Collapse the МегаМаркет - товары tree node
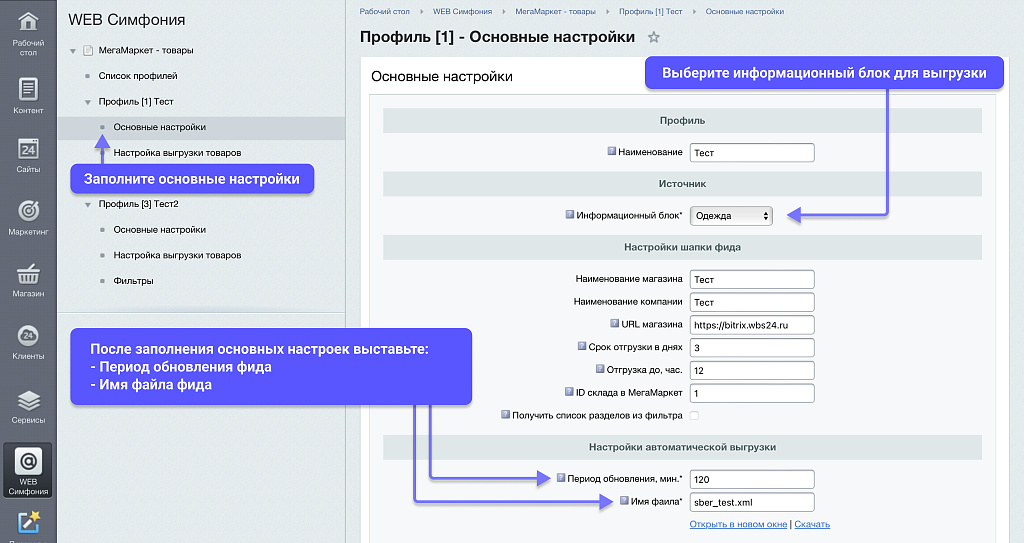Image resolution: width=1024 pixels, height=543 pixels. coord(73,51)
